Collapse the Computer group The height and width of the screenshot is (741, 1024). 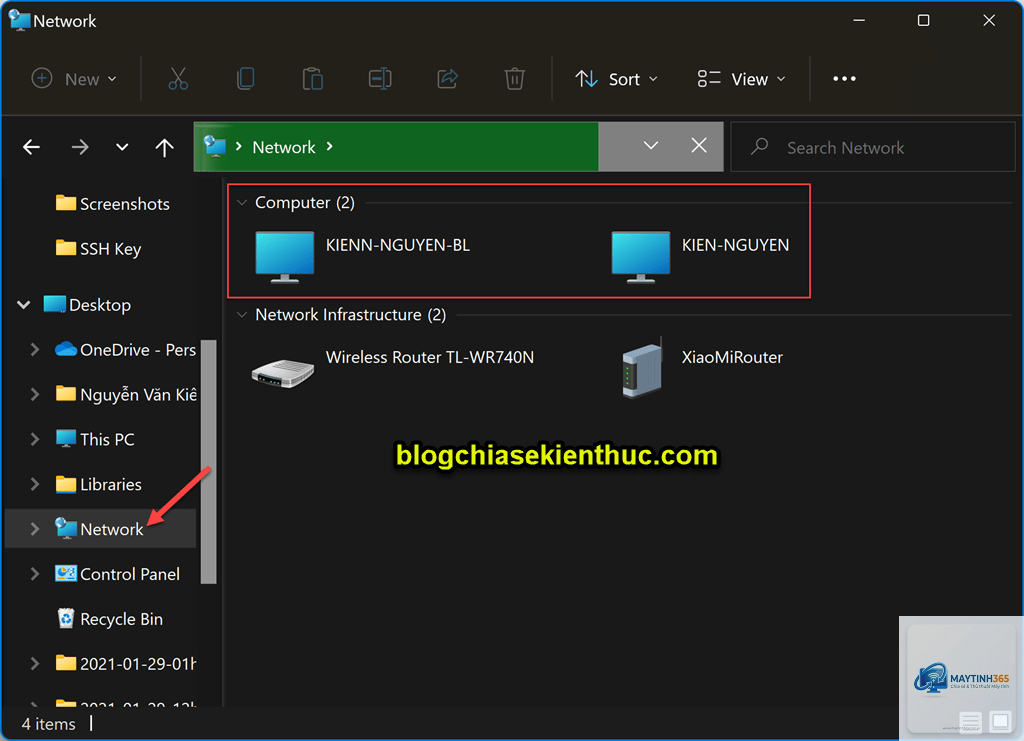pos(242,202)
